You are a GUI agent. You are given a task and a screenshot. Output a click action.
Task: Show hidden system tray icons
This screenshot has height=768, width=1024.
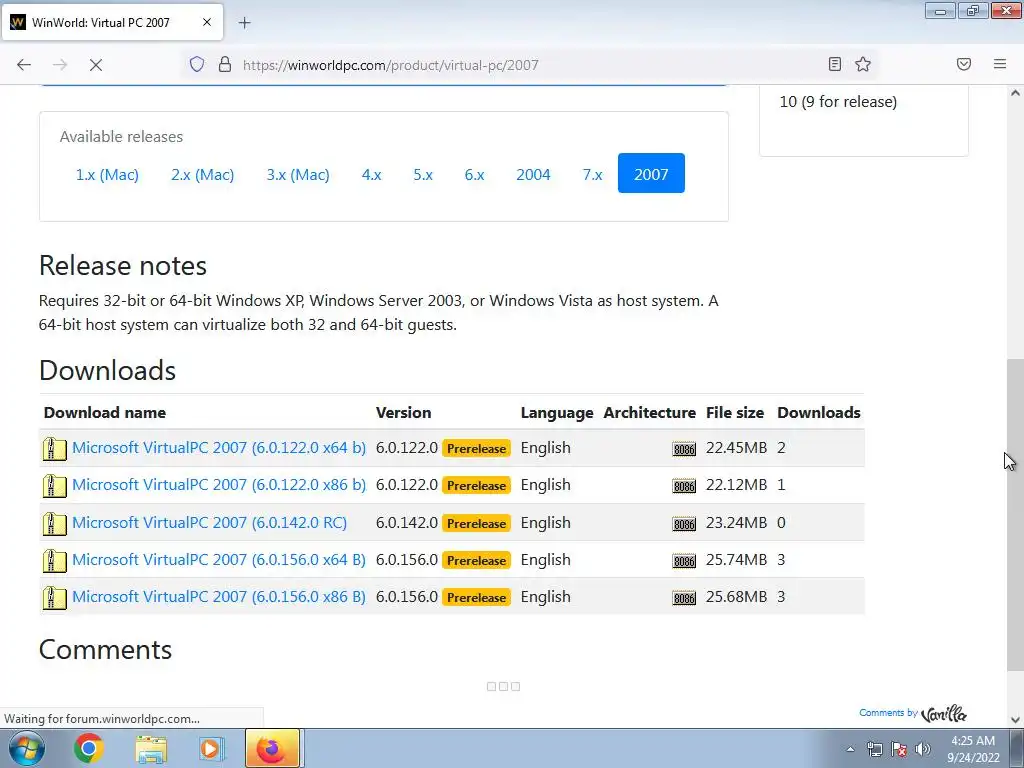point(850,749)
